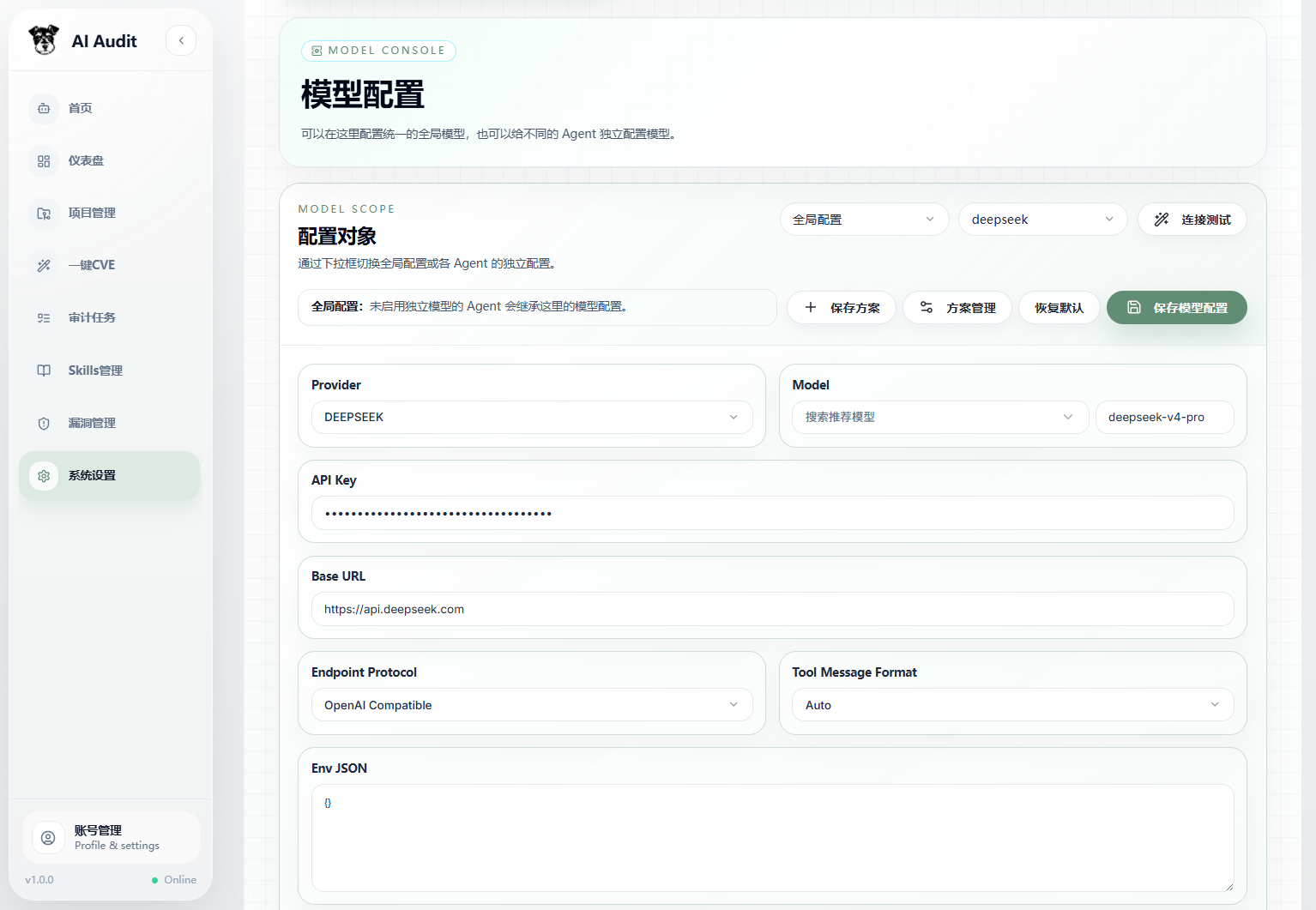Go to 首页 in the sidebar
This screenshot has height=910, width=1316.
[x=110, y=108]
